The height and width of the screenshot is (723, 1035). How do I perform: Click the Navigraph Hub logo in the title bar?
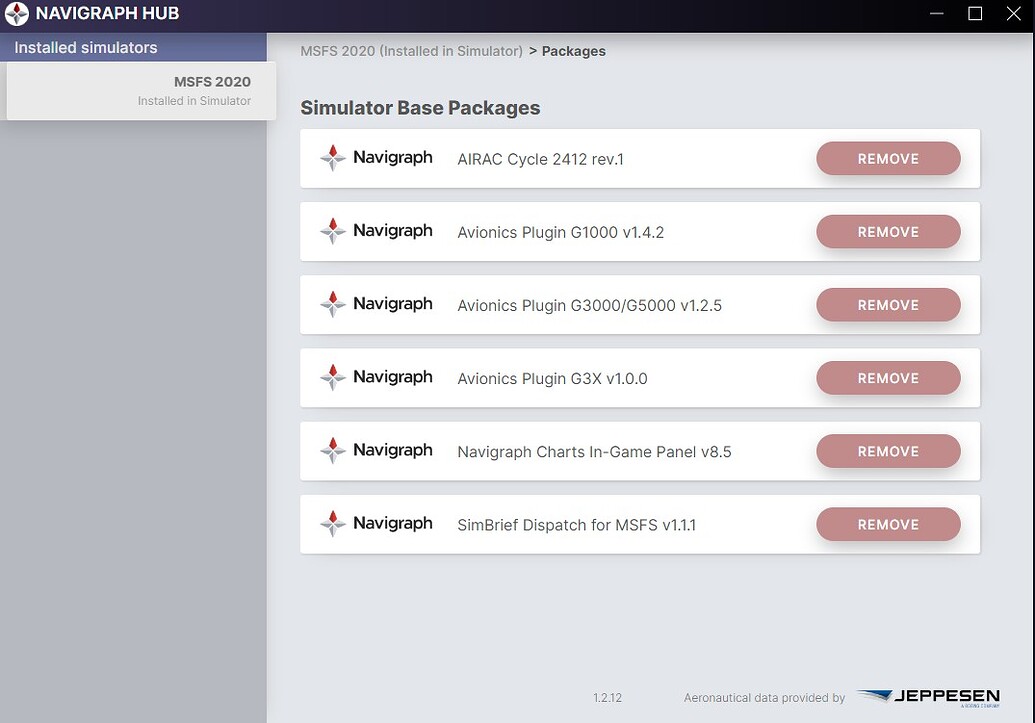pyautogui.click(x=16, y=14)
